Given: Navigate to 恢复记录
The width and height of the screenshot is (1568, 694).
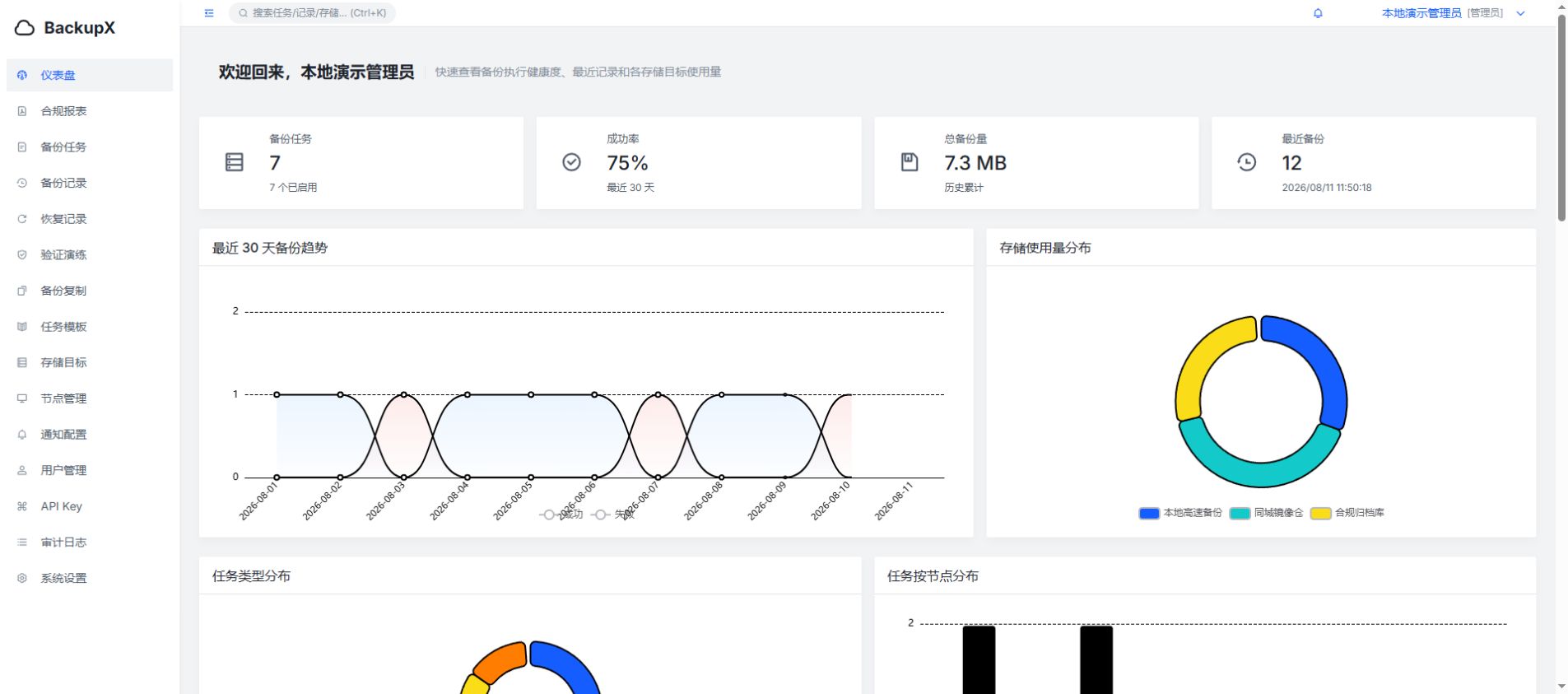Looking at the screenshot, I should pyautogui.click(x=90, y=219).
